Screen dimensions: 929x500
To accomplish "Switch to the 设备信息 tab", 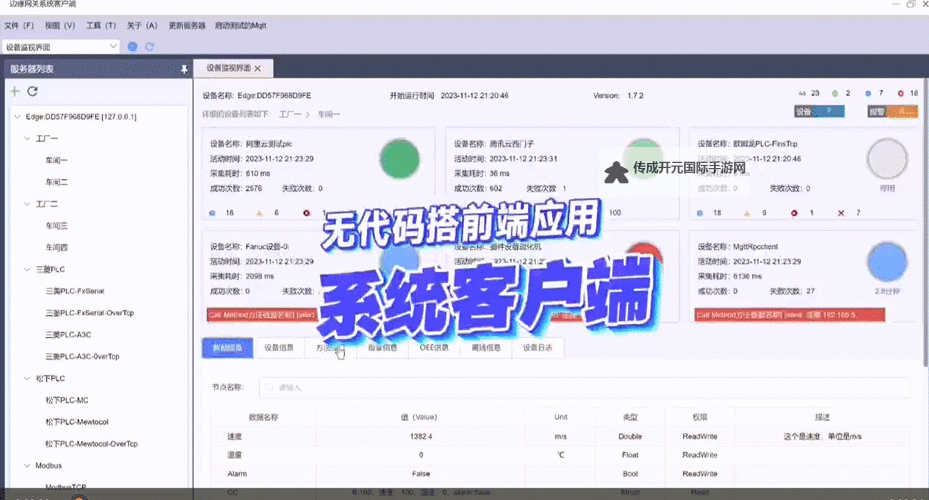I will (x=279, y=348).
